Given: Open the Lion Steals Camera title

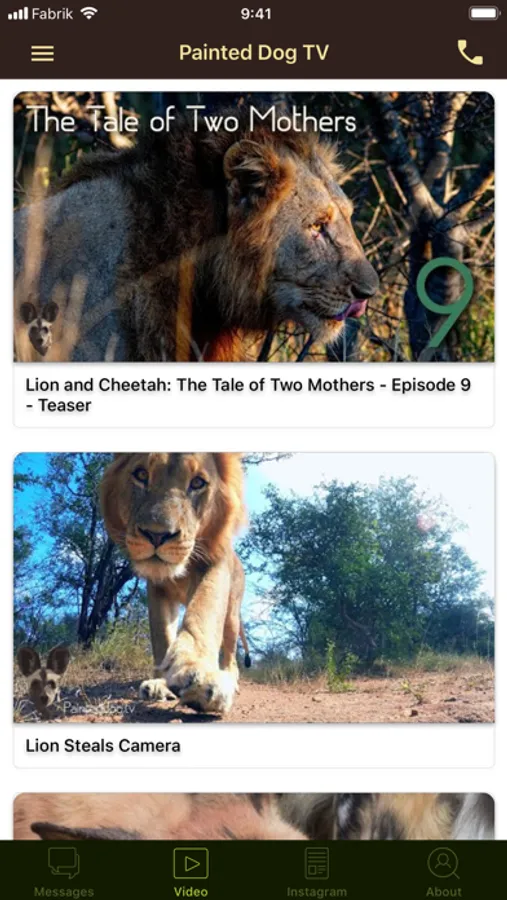Looking at the screenshot, I should click(x=103, y=746).
